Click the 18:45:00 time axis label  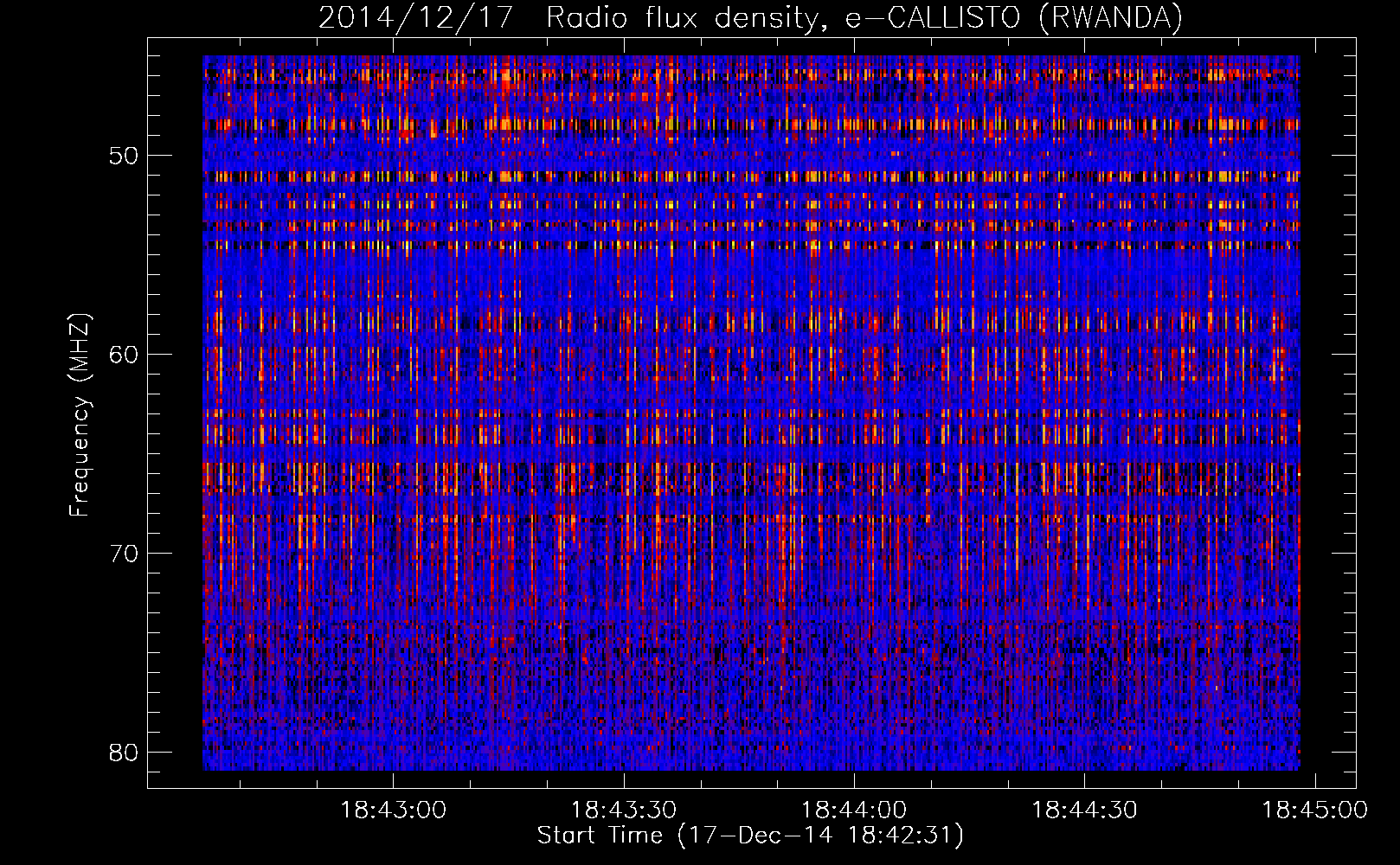1314,810
